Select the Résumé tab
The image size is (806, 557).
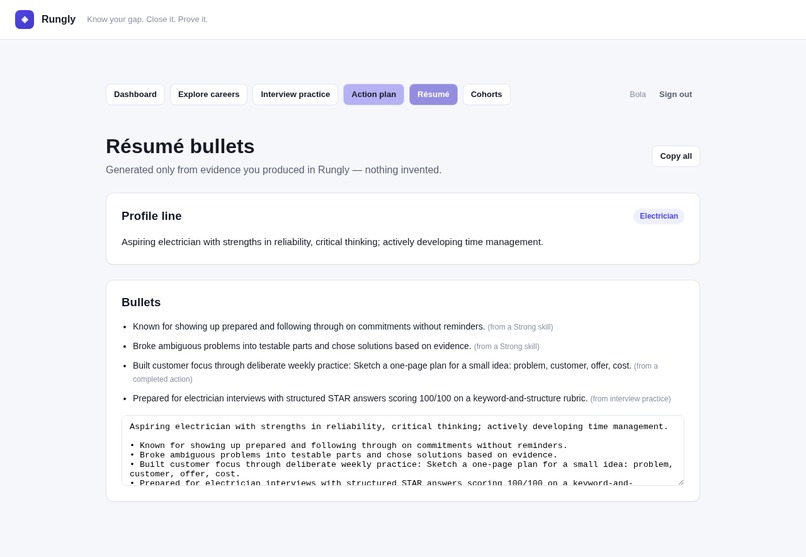tap(433, 95)
